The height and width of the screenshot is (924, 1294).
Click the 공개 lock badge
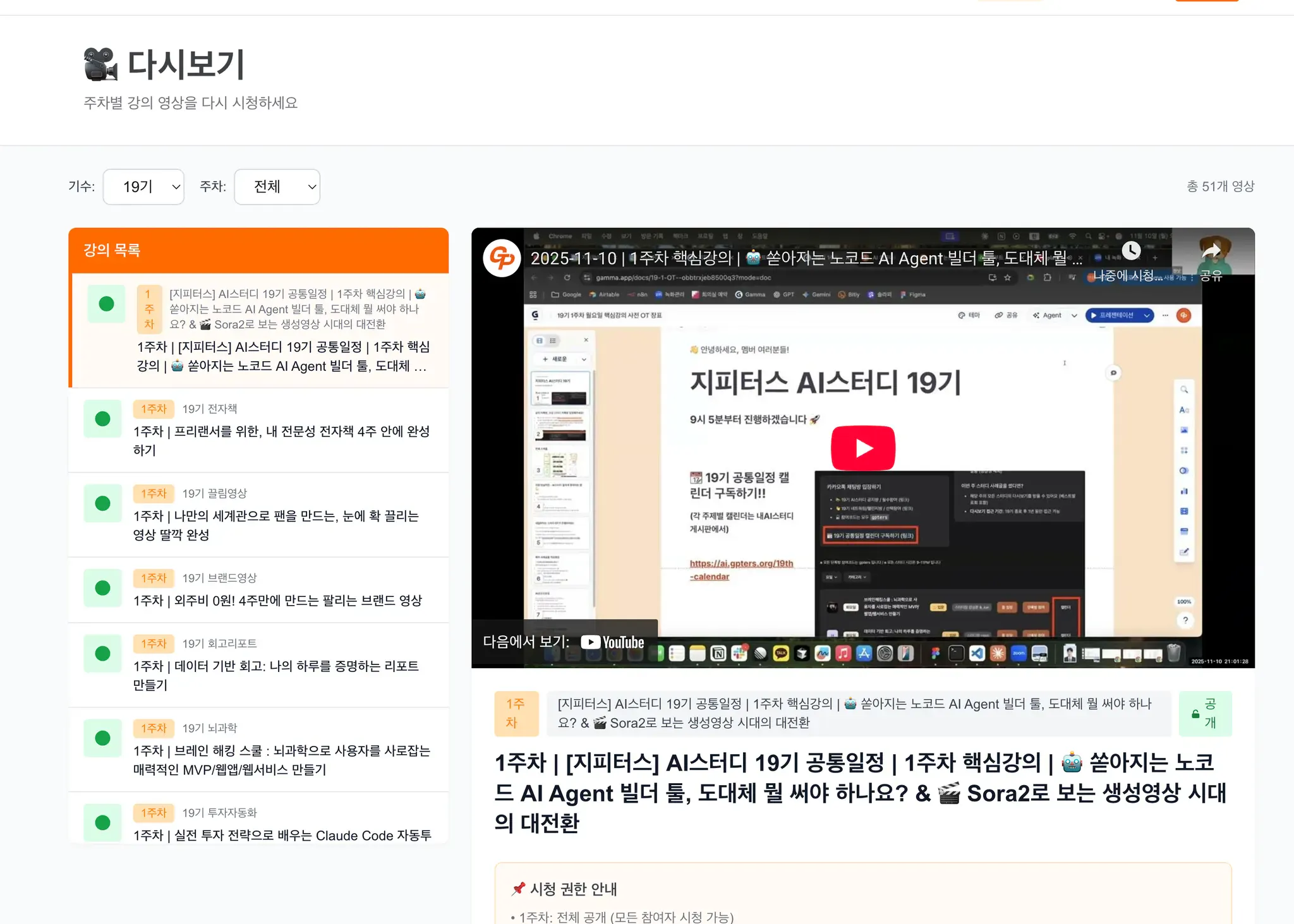click(x=1205, y=714)
